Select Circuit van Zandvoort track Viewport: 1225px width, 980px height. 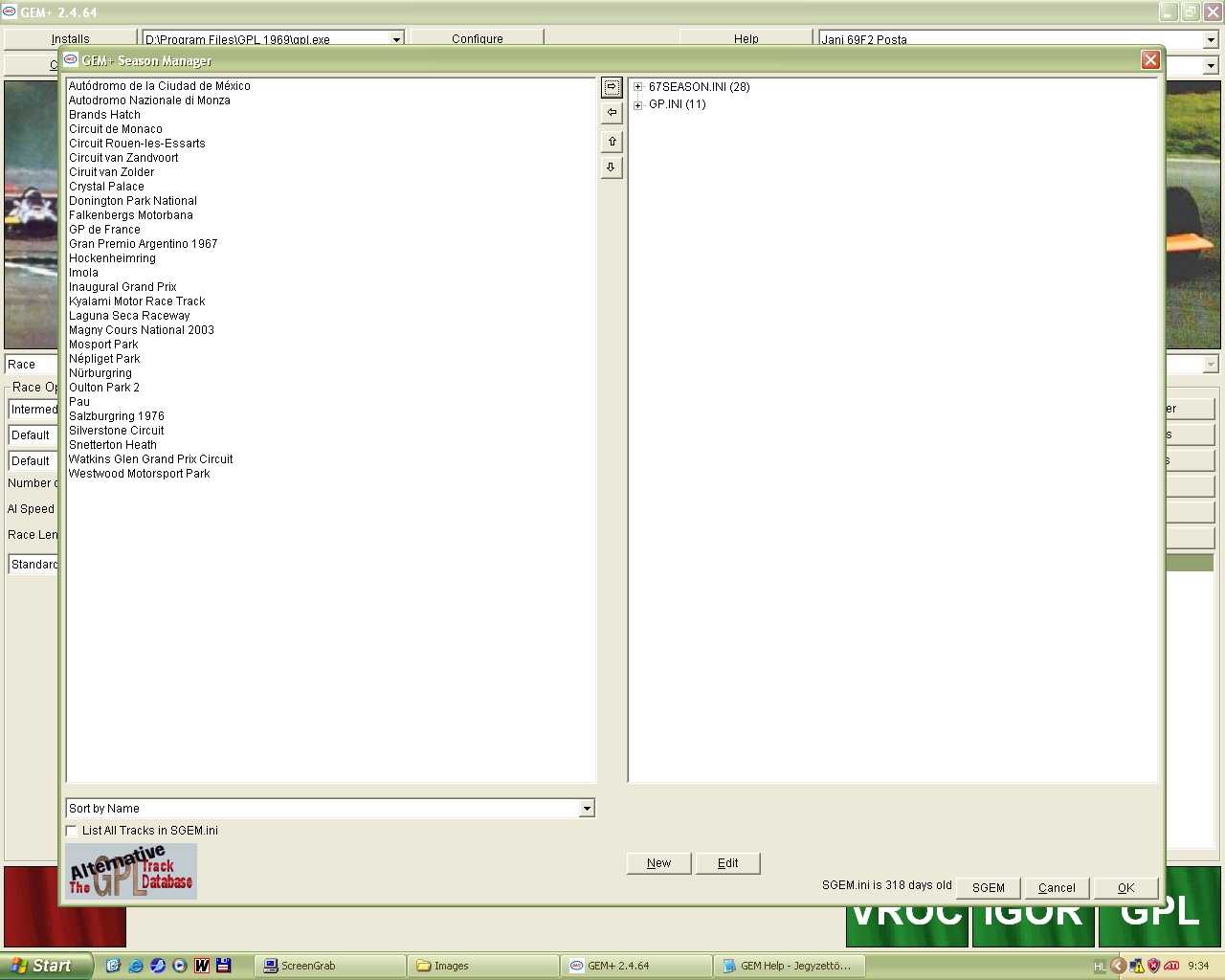pyautogui.click(x=123, y=158)
